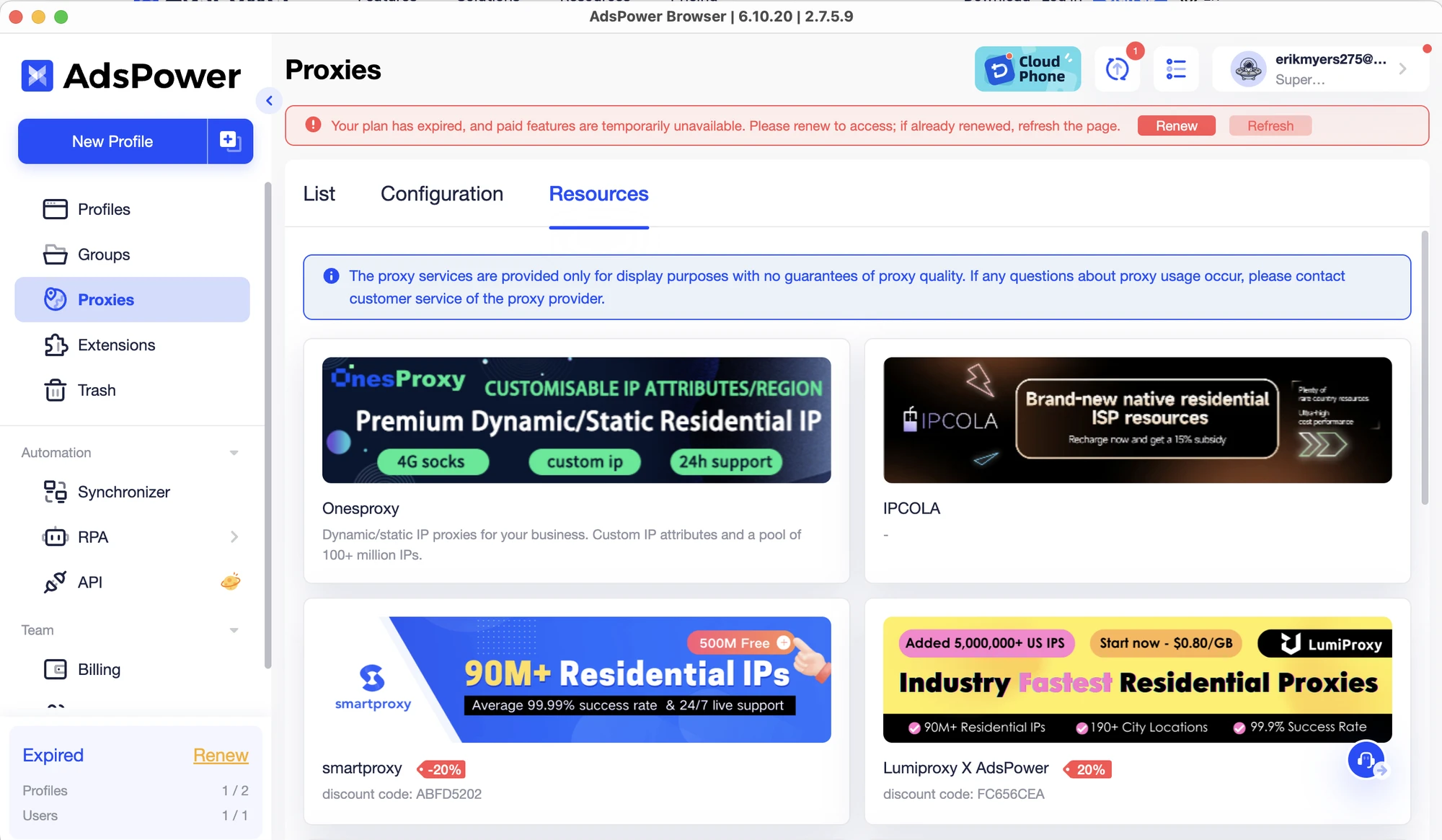1442x840 pixels.
Task: Open customer support headset icon
Action: tap(1366, 760)
